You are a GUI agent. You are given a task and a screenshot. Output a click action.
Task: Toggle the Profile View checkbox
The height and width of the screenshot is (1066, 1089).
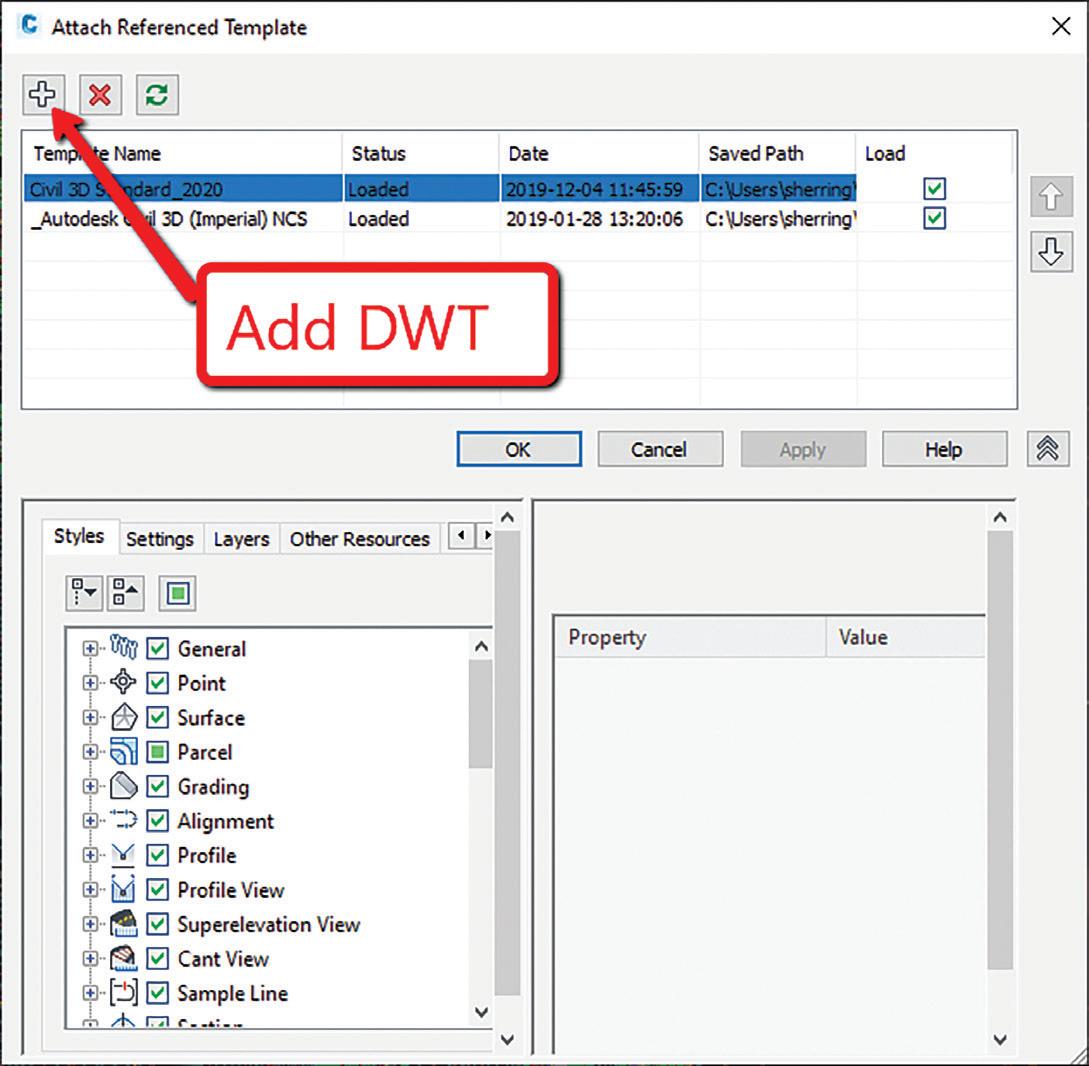(x=158, y=889)
